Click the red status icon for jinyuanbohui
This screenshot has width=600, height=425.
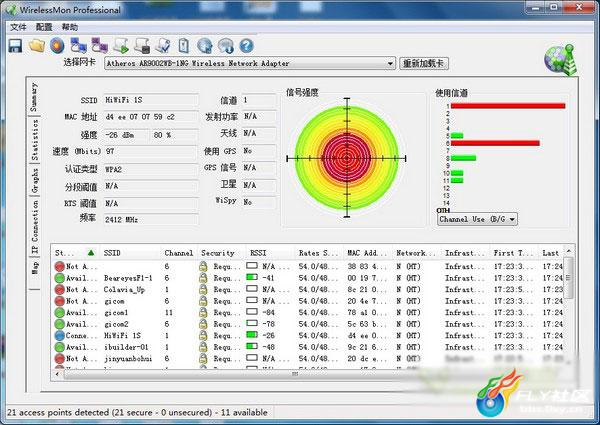[x=59, y=359]
